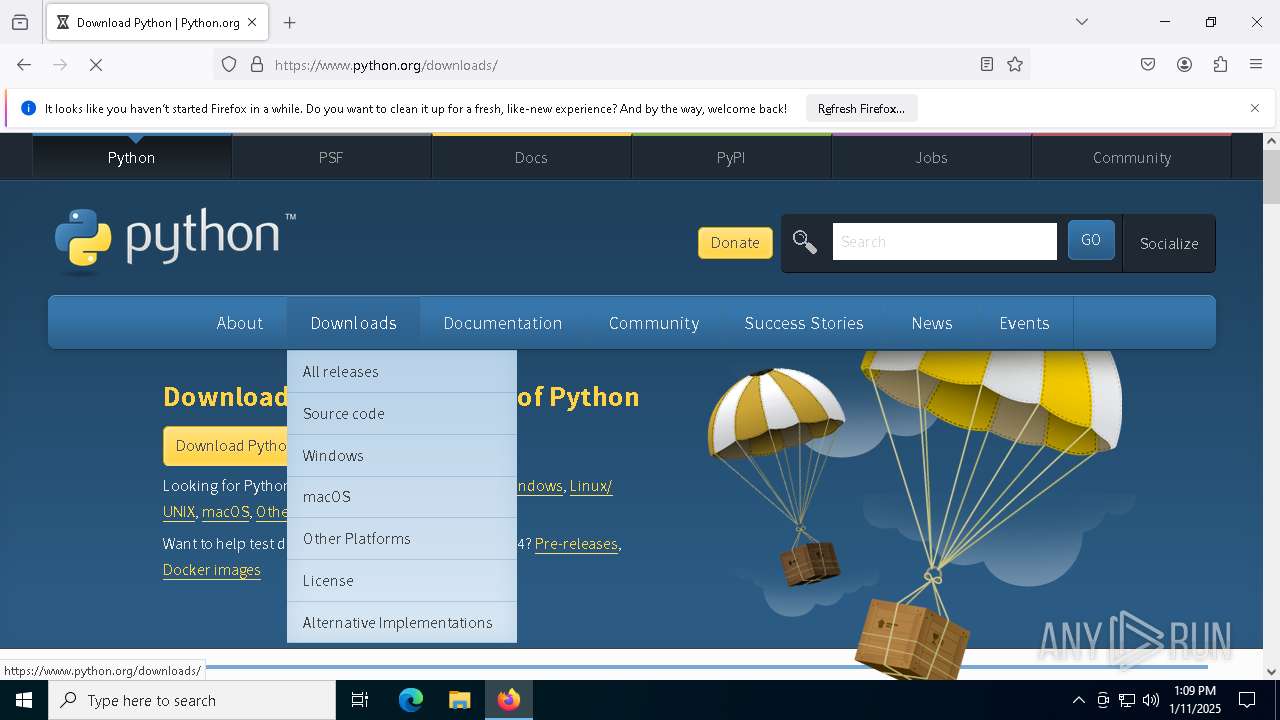This screenshot has height=720, width=1280.
Task: Follow the Docker images link
Action: [212, 570]
